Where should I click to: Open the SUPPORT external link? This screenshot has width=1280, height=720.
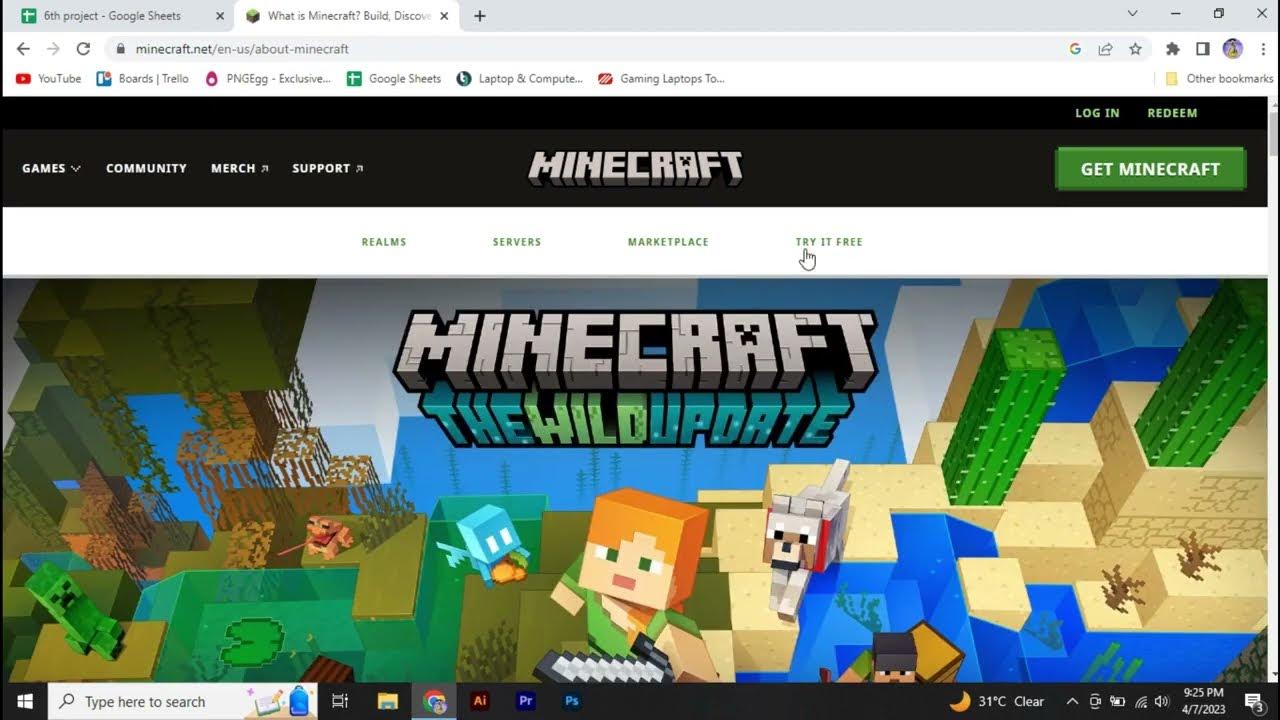328,168
